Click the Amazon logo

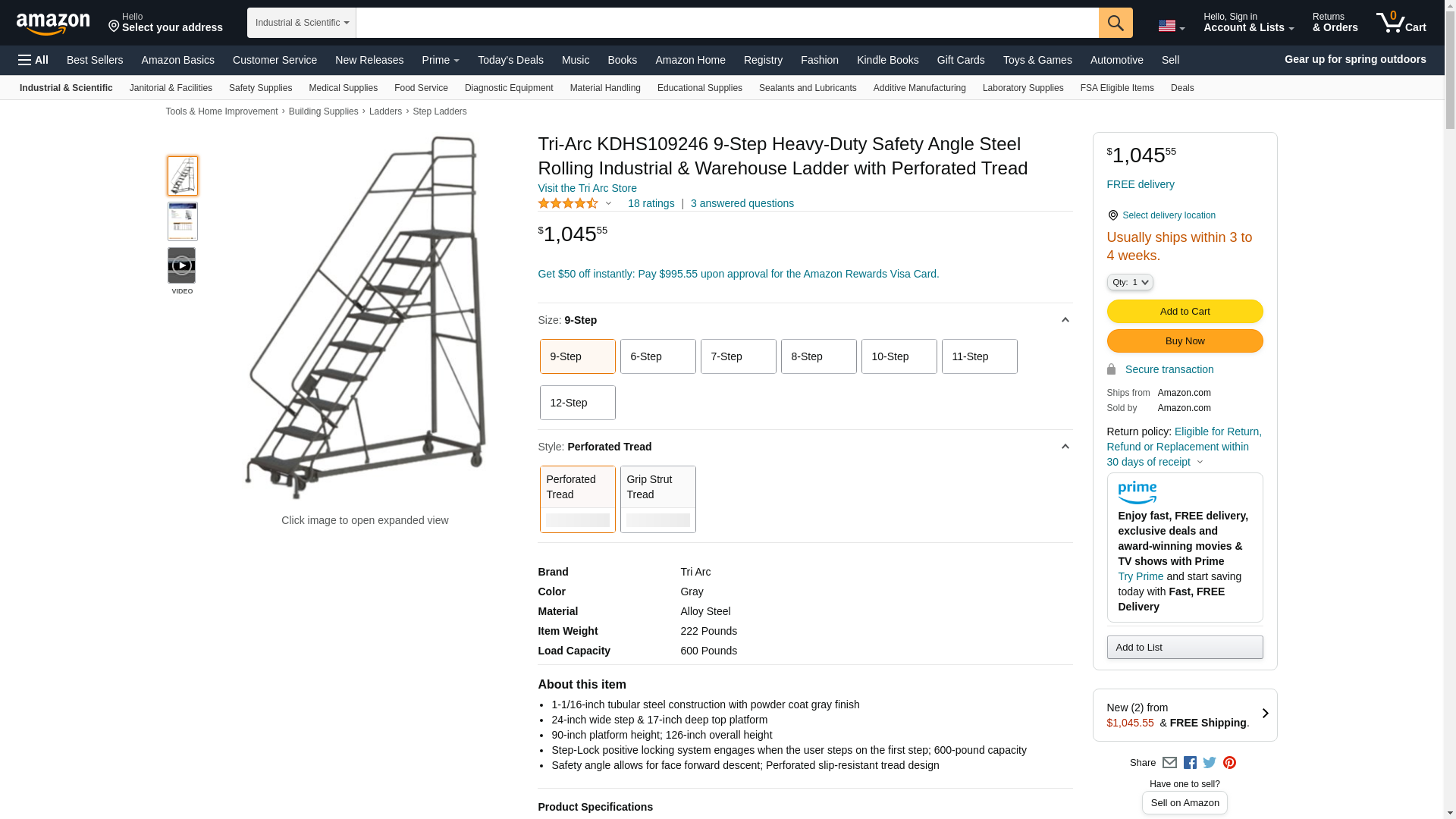(x=53, y=24)
